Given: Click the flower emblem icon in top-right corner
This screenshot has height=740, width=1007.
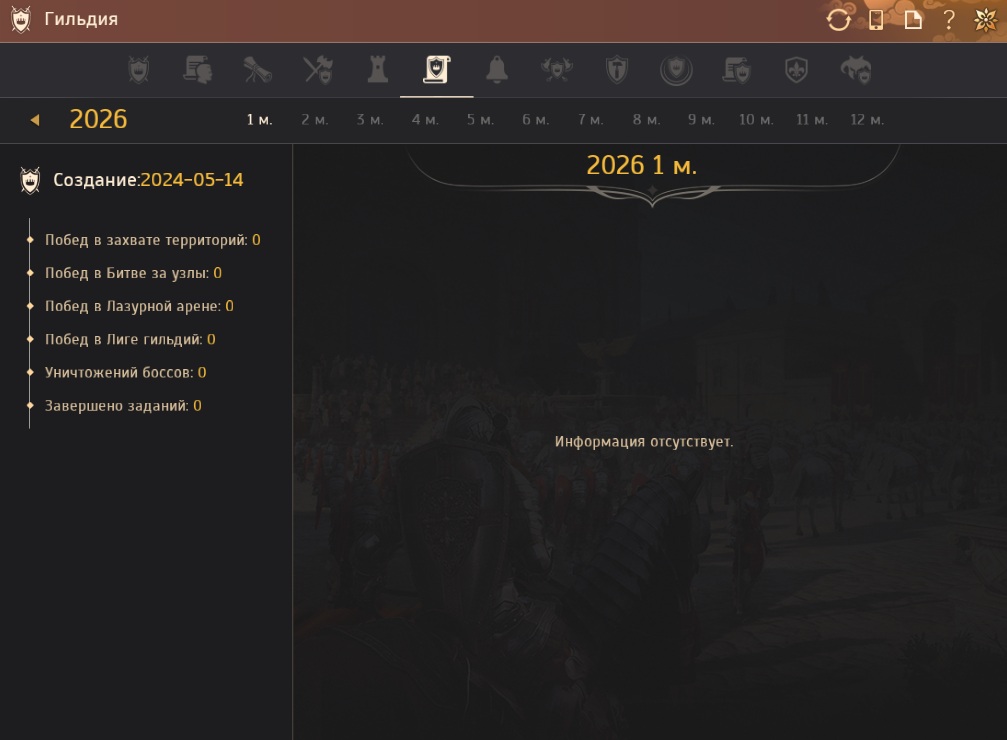Looking at the screenshot, I should tap(985, 21).
